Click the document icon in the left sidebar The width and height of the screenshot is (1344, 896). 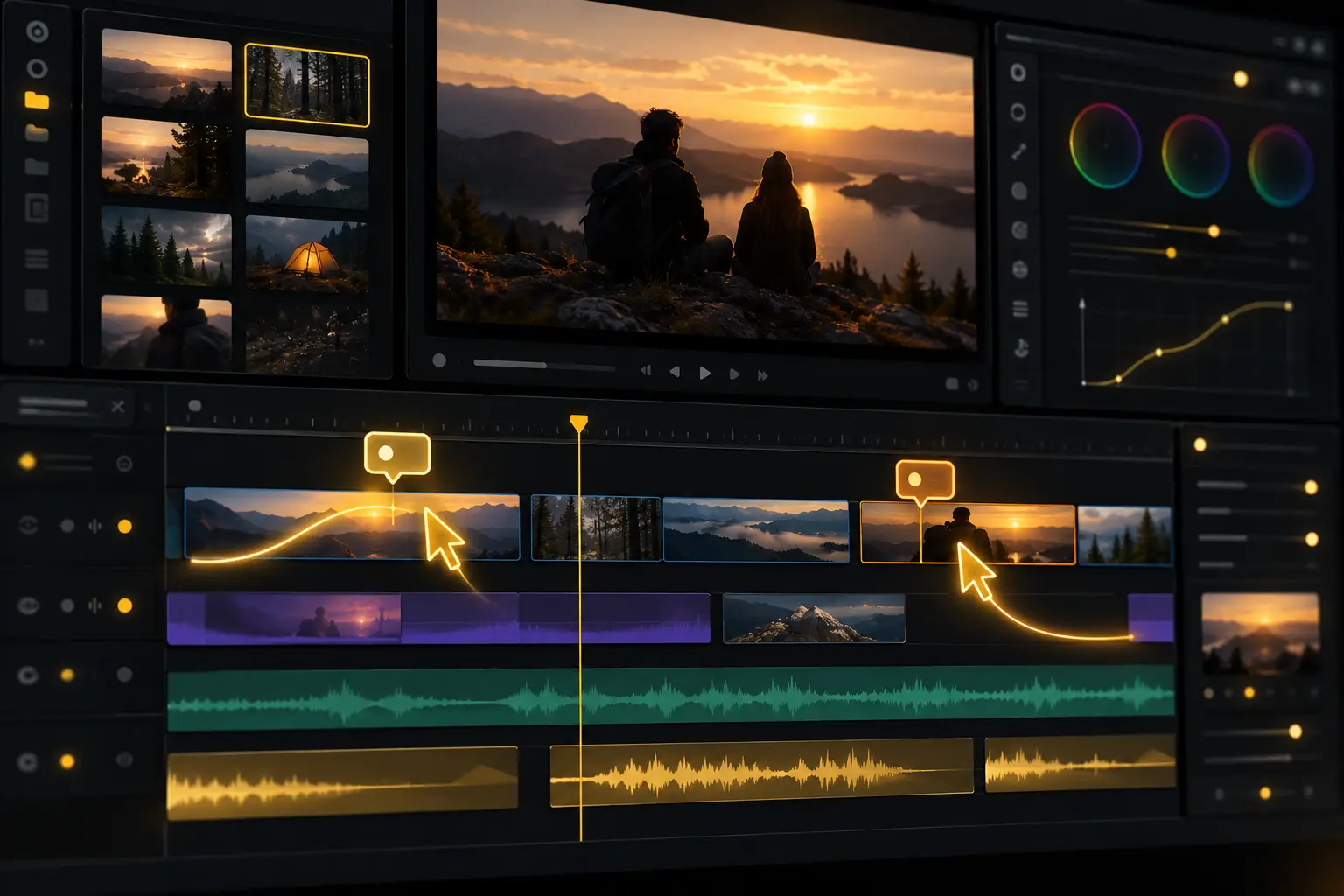pos(37,208)
